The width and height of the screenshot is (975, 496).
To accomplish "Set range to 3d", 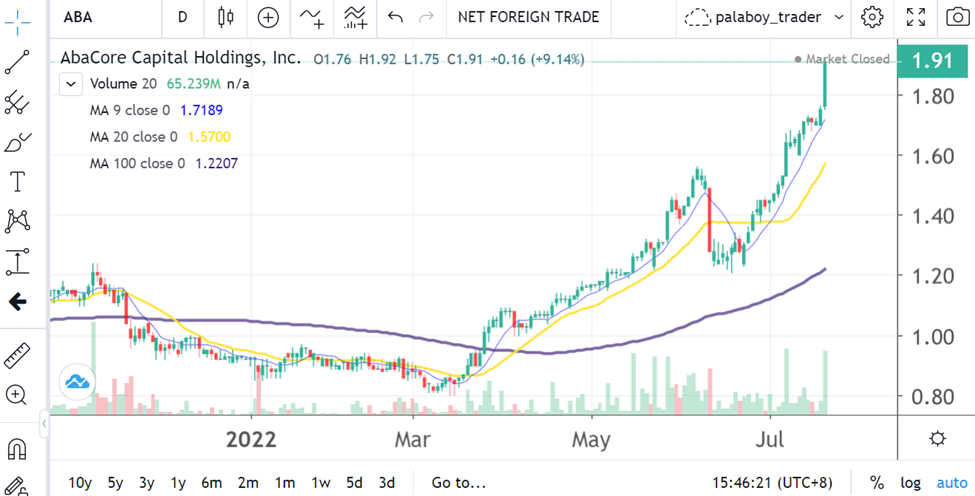I will (386, 483).
